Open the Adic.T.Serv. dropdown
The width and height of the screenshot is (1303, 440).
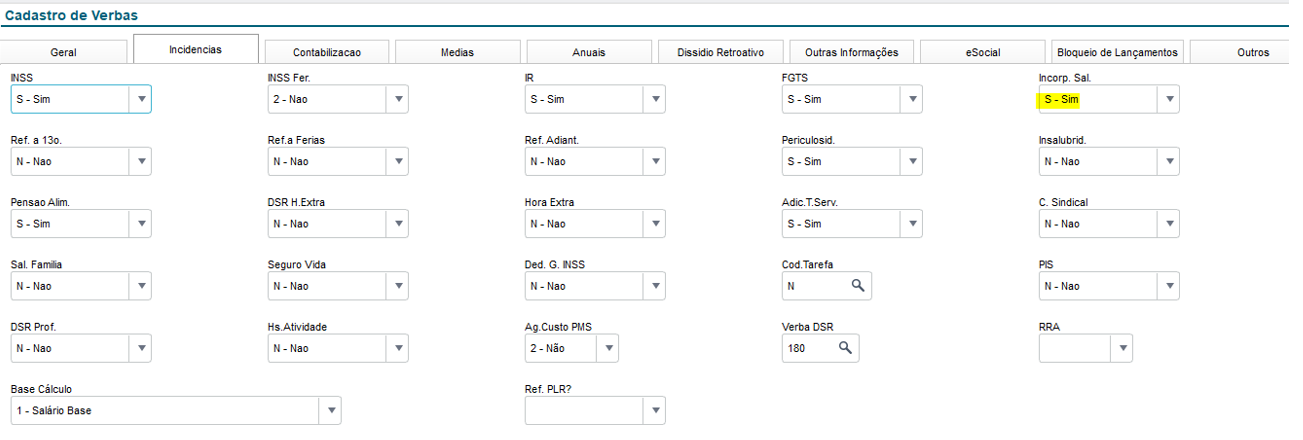[912, 224]
